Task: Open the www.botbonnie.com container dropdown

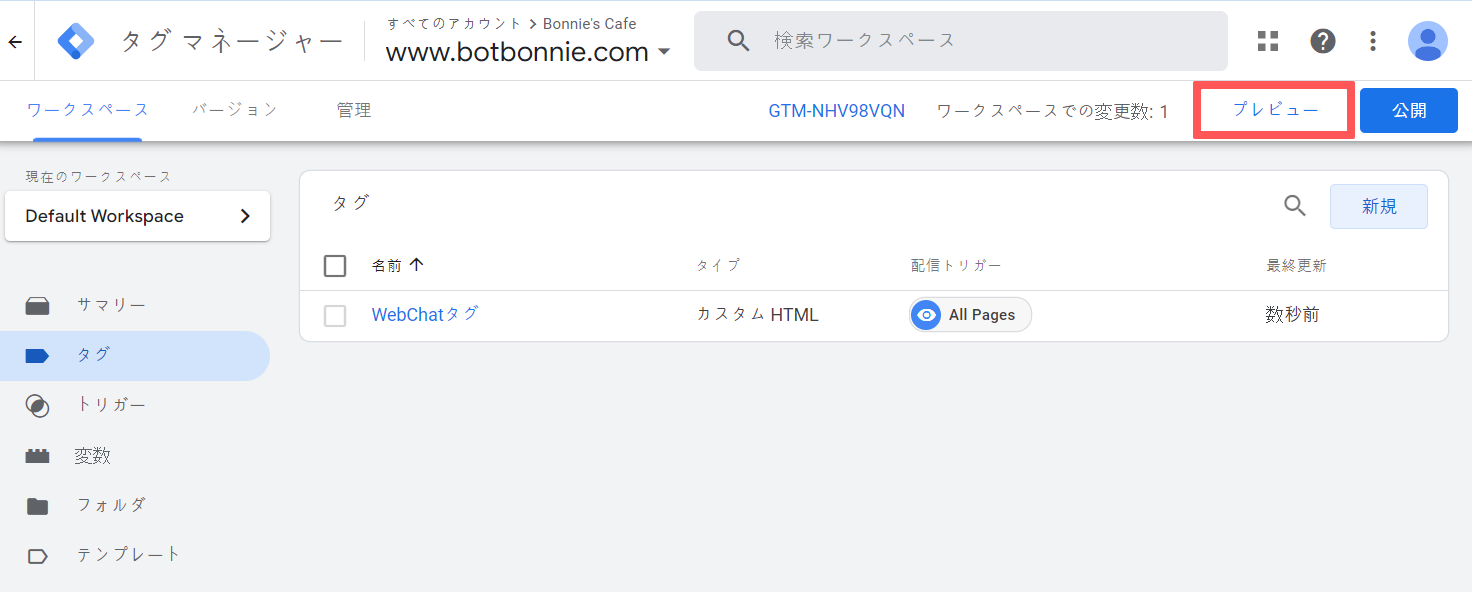Action: point(528,52)
